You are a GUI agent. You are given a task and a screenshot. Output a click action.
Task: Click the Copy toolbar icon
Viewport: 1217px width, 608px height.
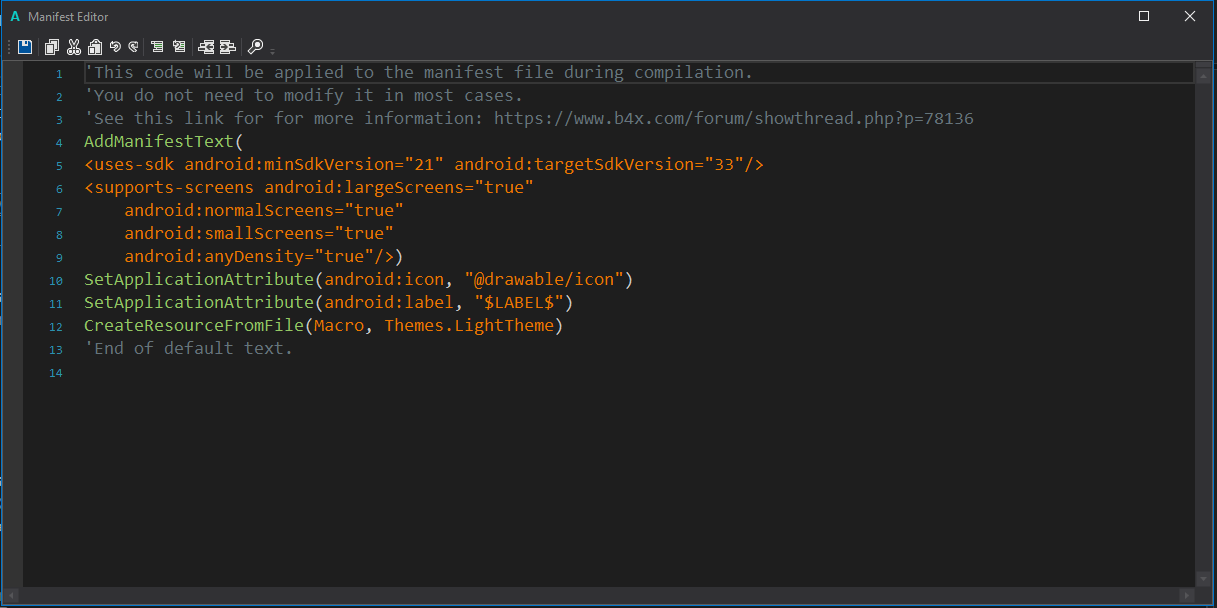[52, 46]
